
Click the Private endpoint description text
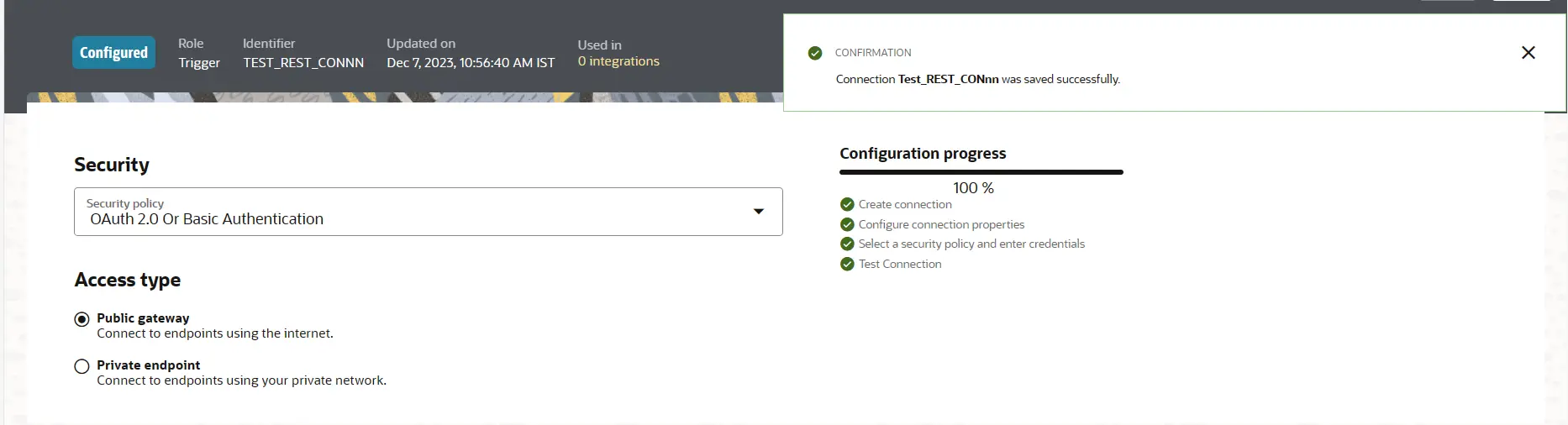coord(241,380)
